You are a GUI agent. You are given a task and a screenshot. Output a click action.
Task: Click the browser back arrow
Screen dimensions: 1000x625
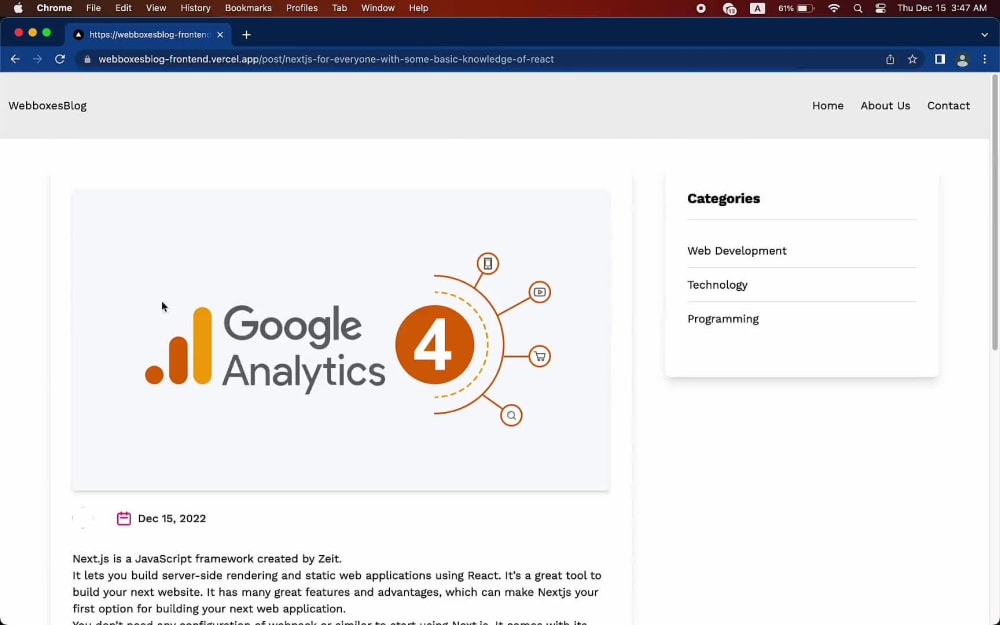(x=15, y=59)
